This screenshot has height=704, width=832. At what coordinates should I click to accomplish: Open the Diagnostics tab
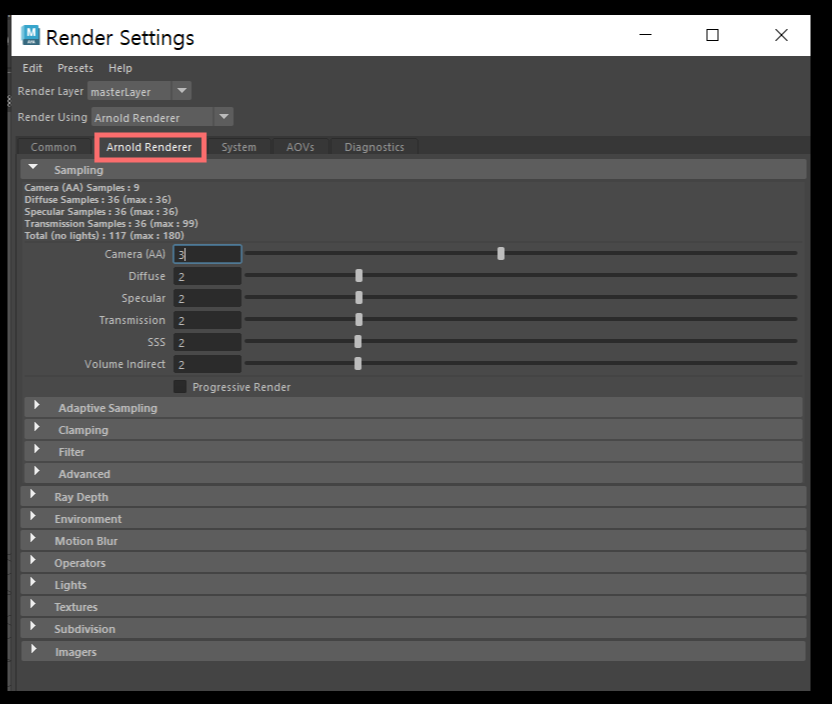tap(374, 147)
